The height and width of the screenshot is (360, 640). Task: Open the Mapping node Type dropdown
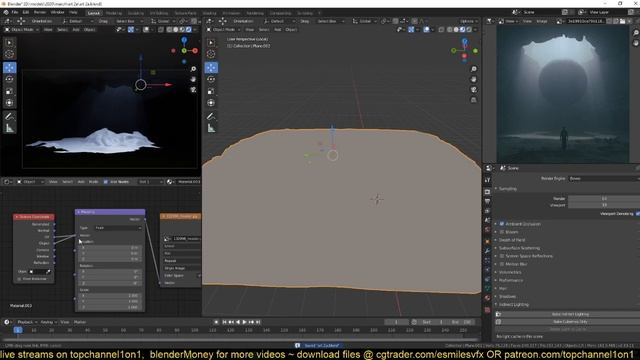point(118,228)
